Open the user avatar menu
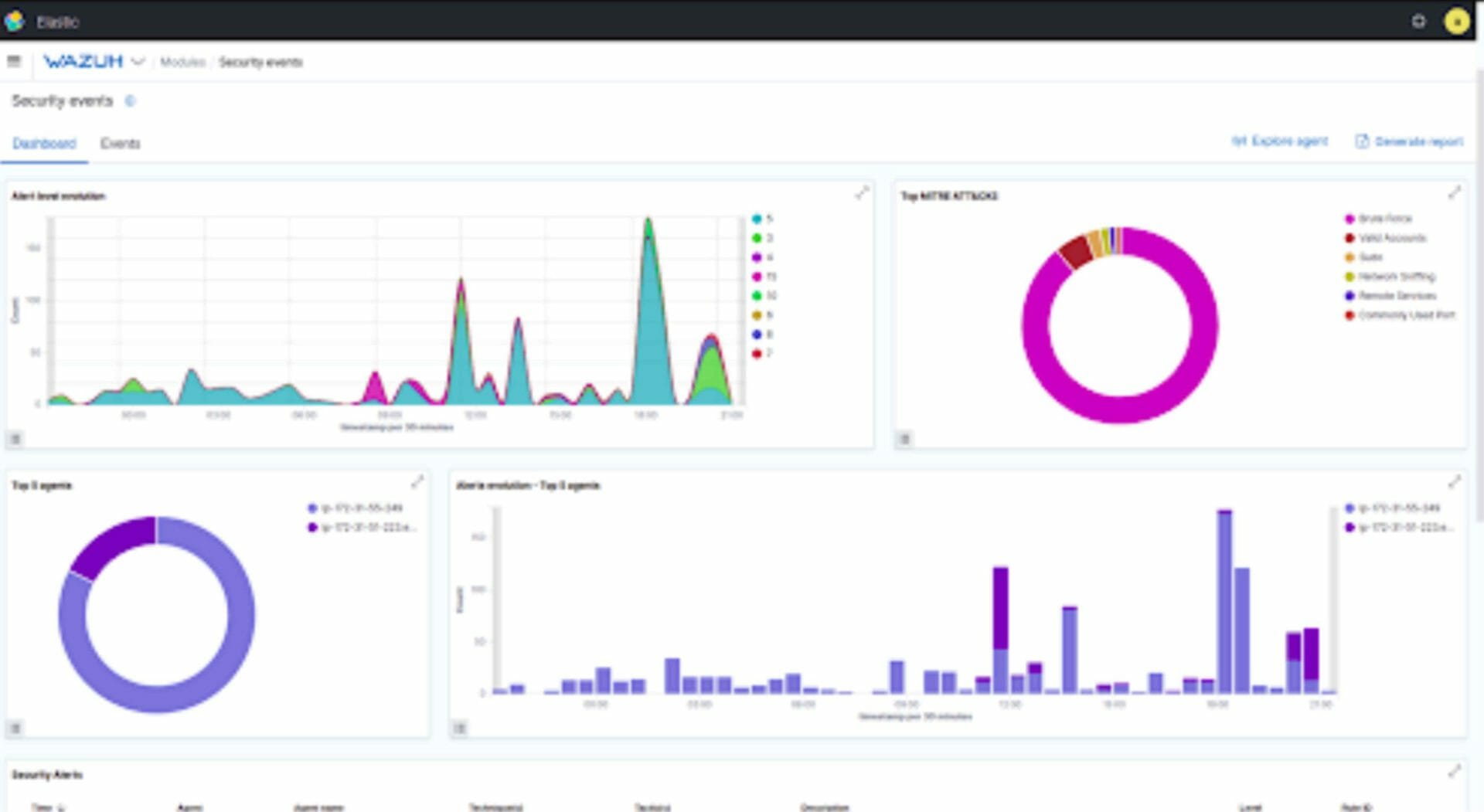Screen dimensions: 1484x812 pos(1456,22)
